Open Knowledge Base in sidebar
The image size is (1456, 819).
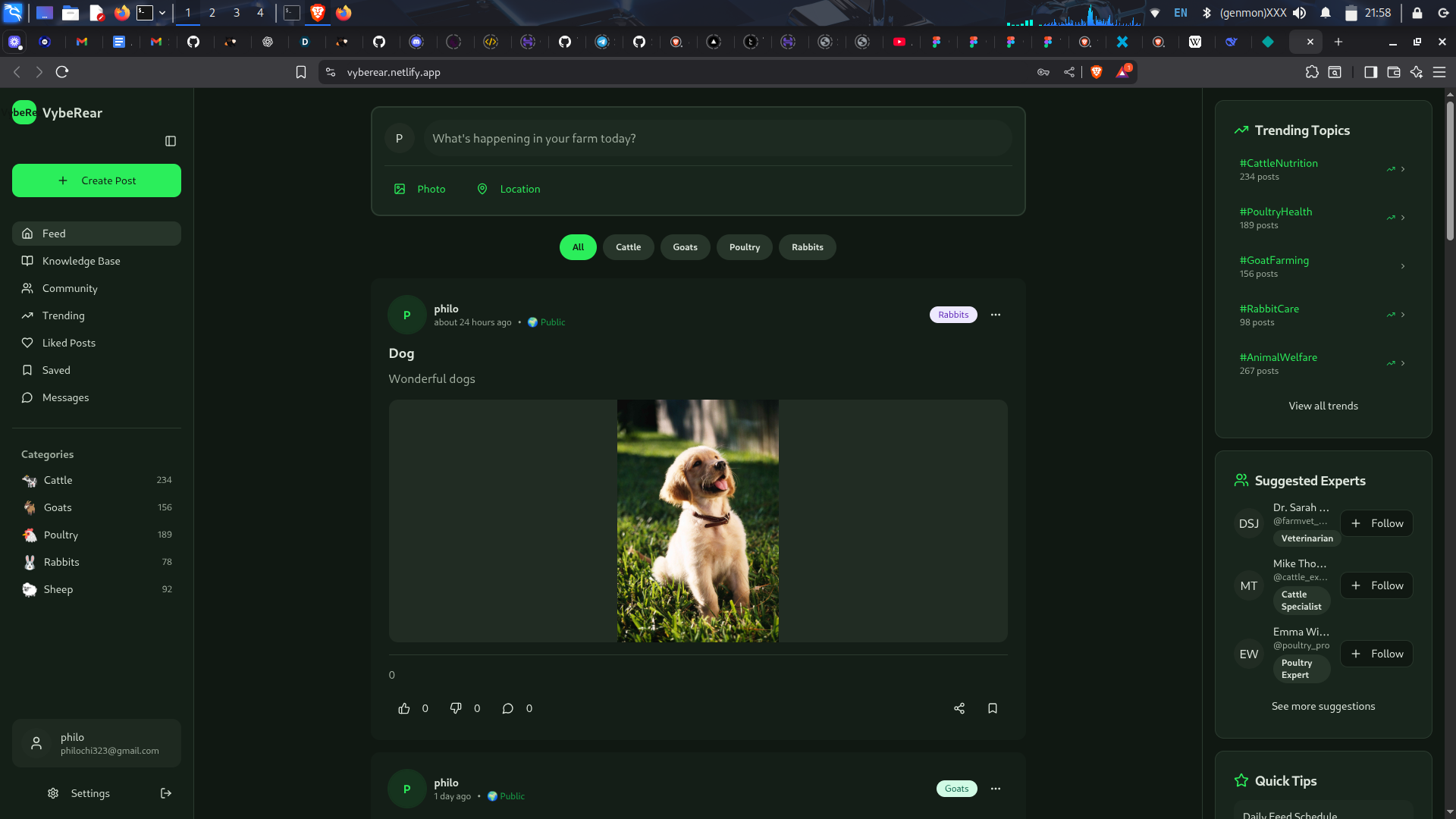coord(81,261)
